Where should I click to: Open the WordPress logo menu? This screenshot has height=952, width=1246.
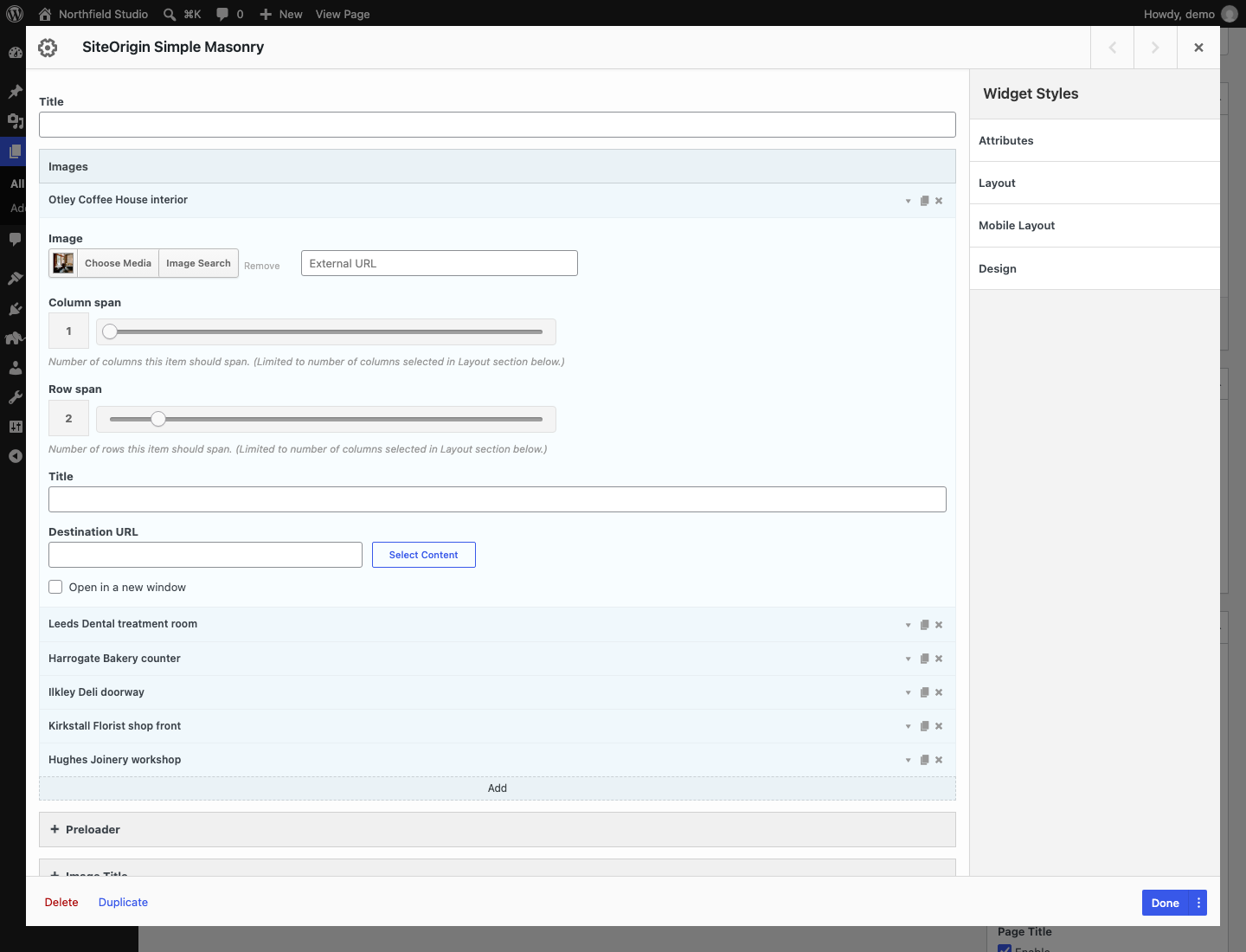pyautogui.click(x=15, y=14)
